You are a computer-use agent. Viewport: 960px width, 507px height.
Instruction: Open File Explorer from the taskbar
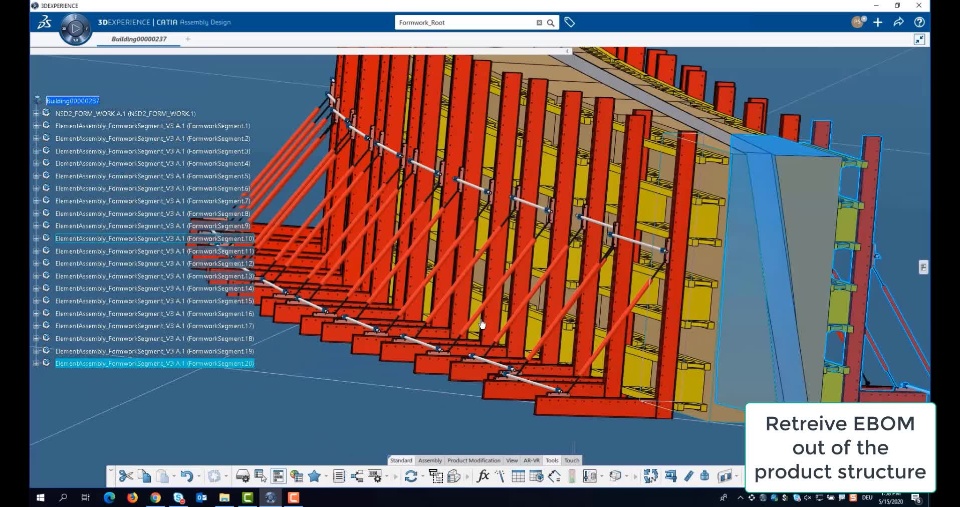click(x=224, y=498)
